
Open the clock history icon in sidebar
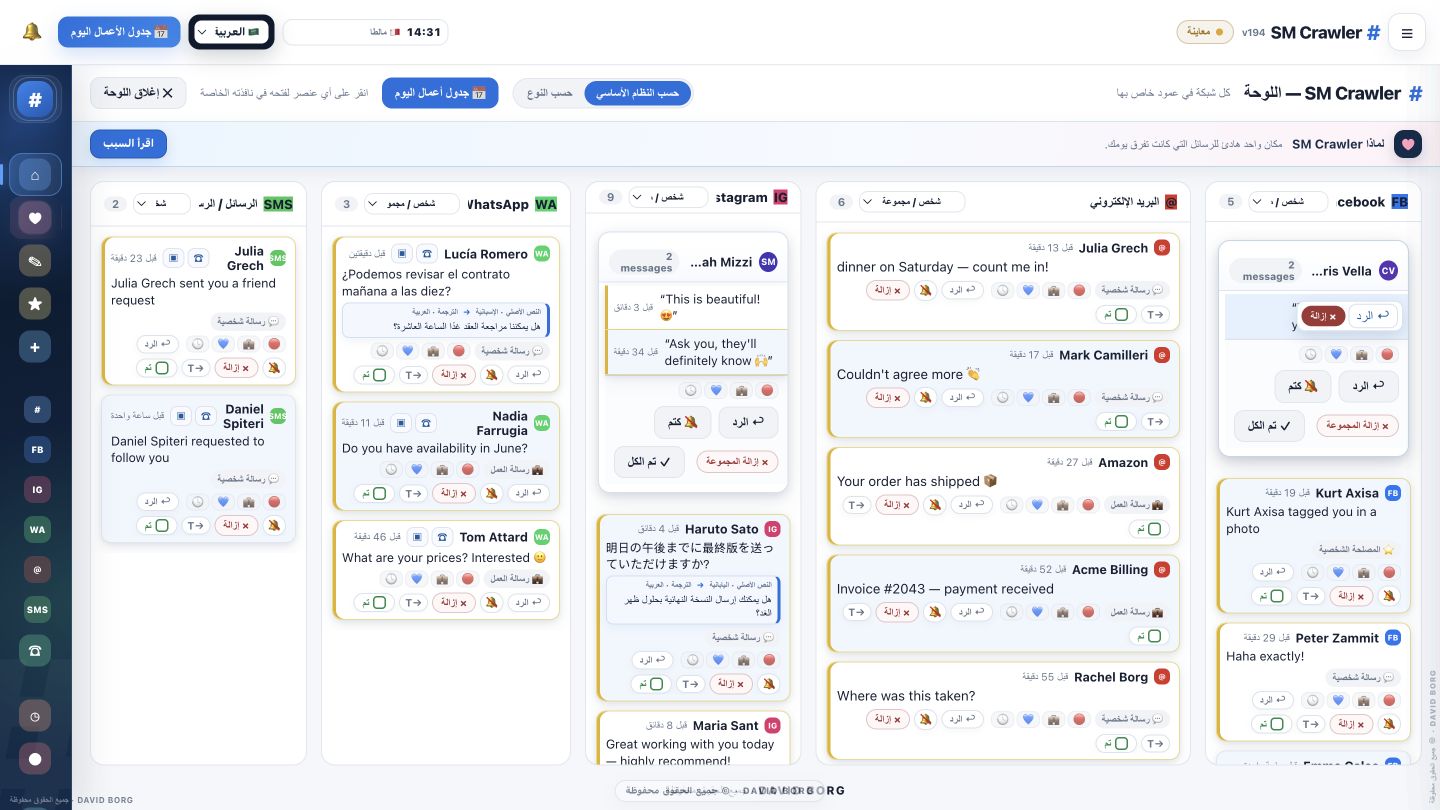pos(35,716)
